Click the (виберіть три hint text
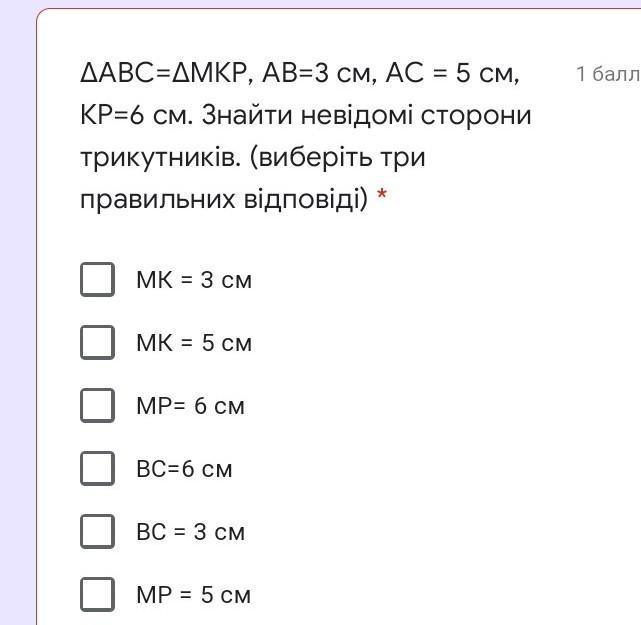 340,158
